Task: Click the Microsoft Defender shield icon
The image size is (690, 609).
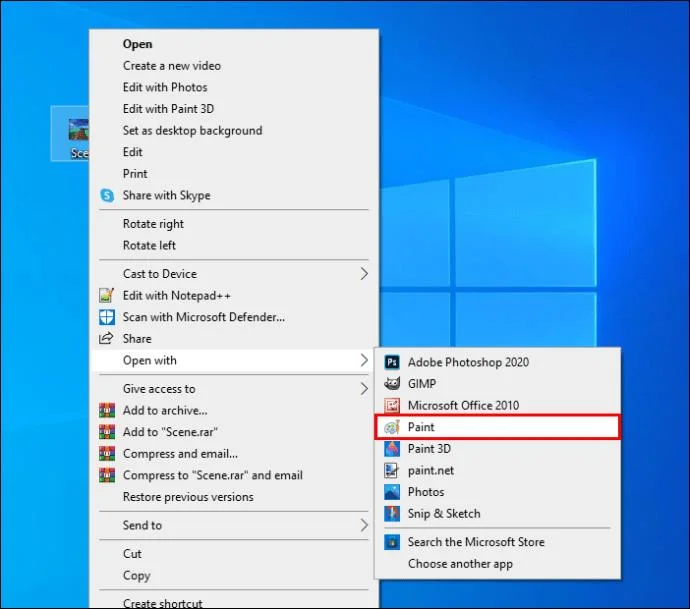Action: [107, 318]
